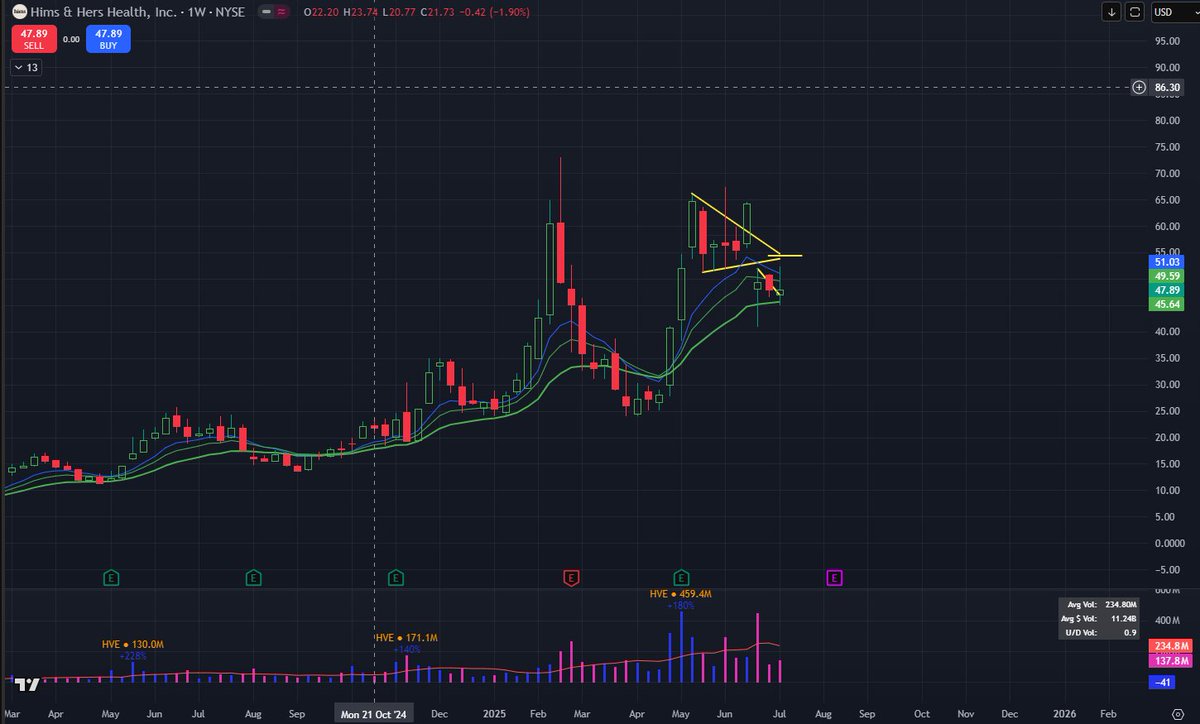Click the frame-shaped auto-fit icon button
The width and height of the screenshot is (1200, 724).
tap(1135, 12)
